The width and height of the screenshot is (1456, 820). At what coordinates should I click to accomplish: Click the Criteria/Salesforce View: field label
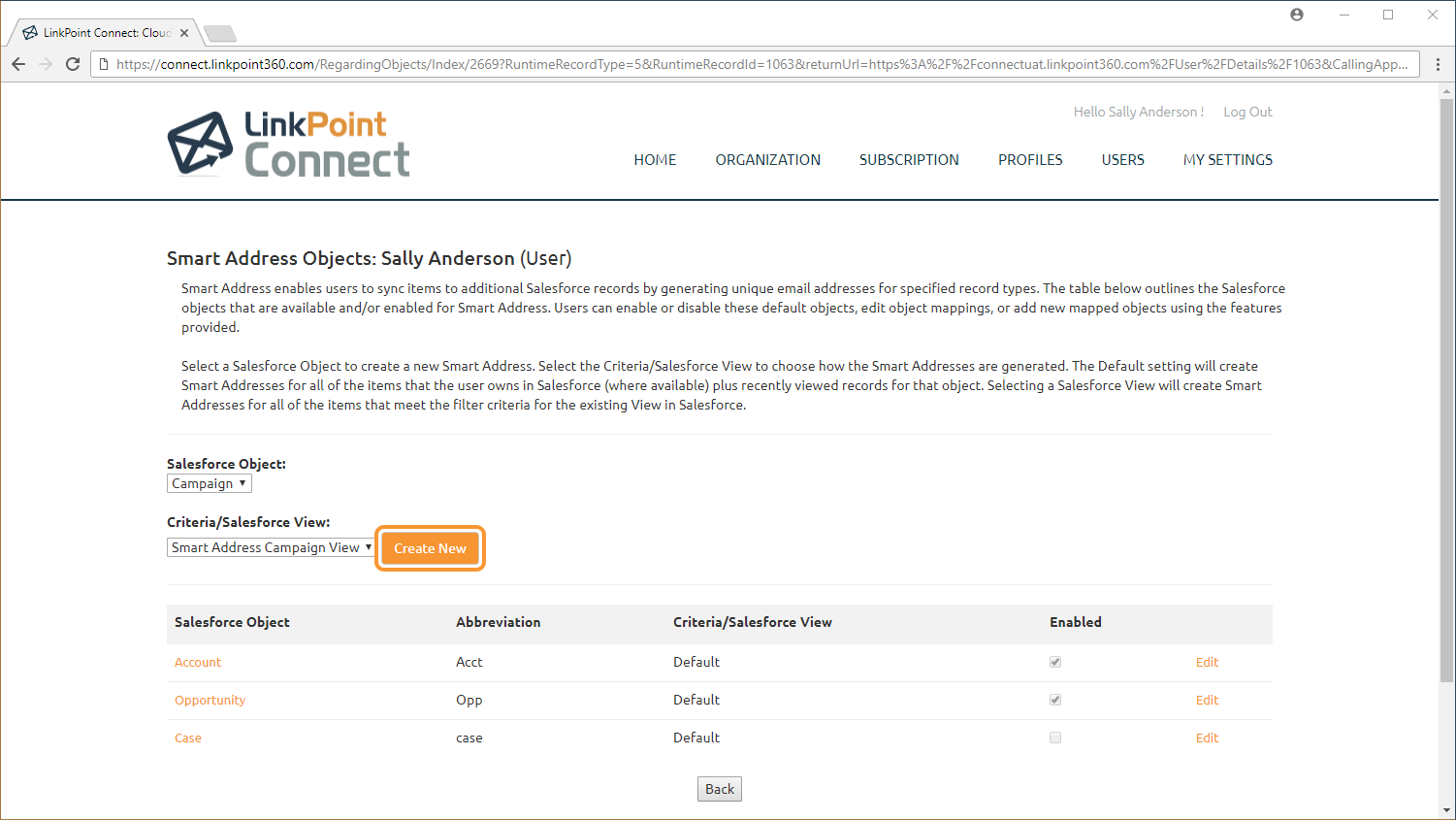click(x=248, y=522)
